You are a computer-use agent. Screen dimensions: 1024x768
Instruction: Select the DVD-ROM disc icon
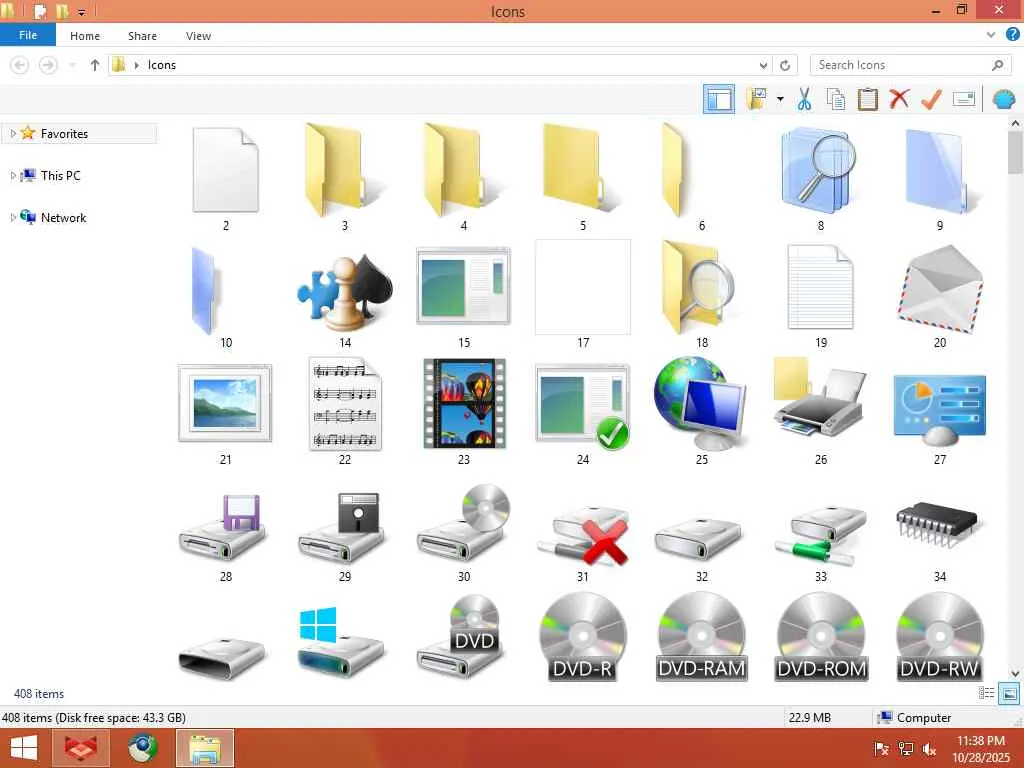pos(821,637)
